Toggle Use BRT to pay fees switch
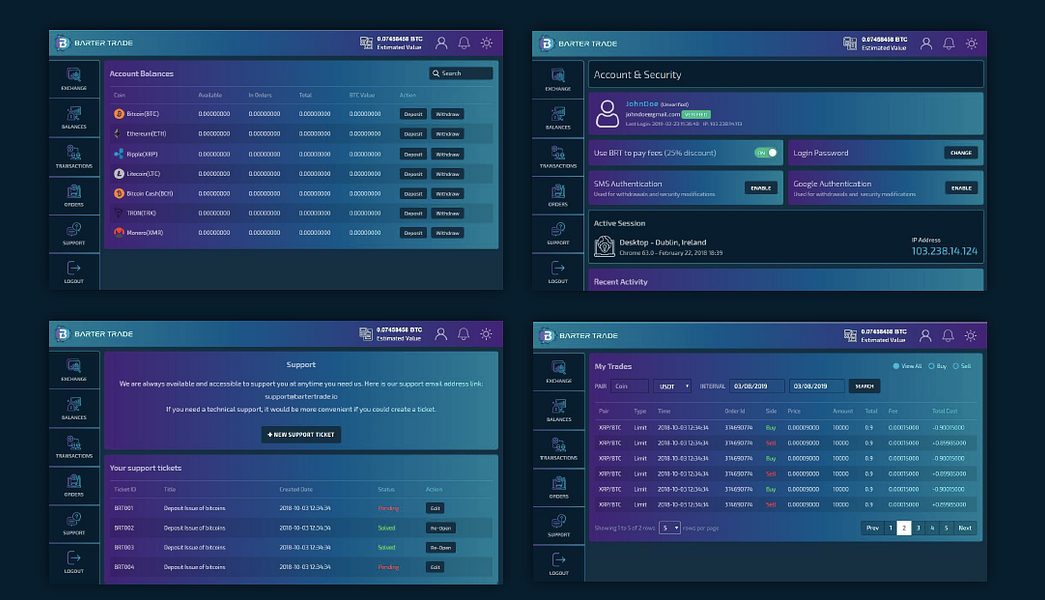Viewport: 1045px width, 600px height. coord(766,153)
